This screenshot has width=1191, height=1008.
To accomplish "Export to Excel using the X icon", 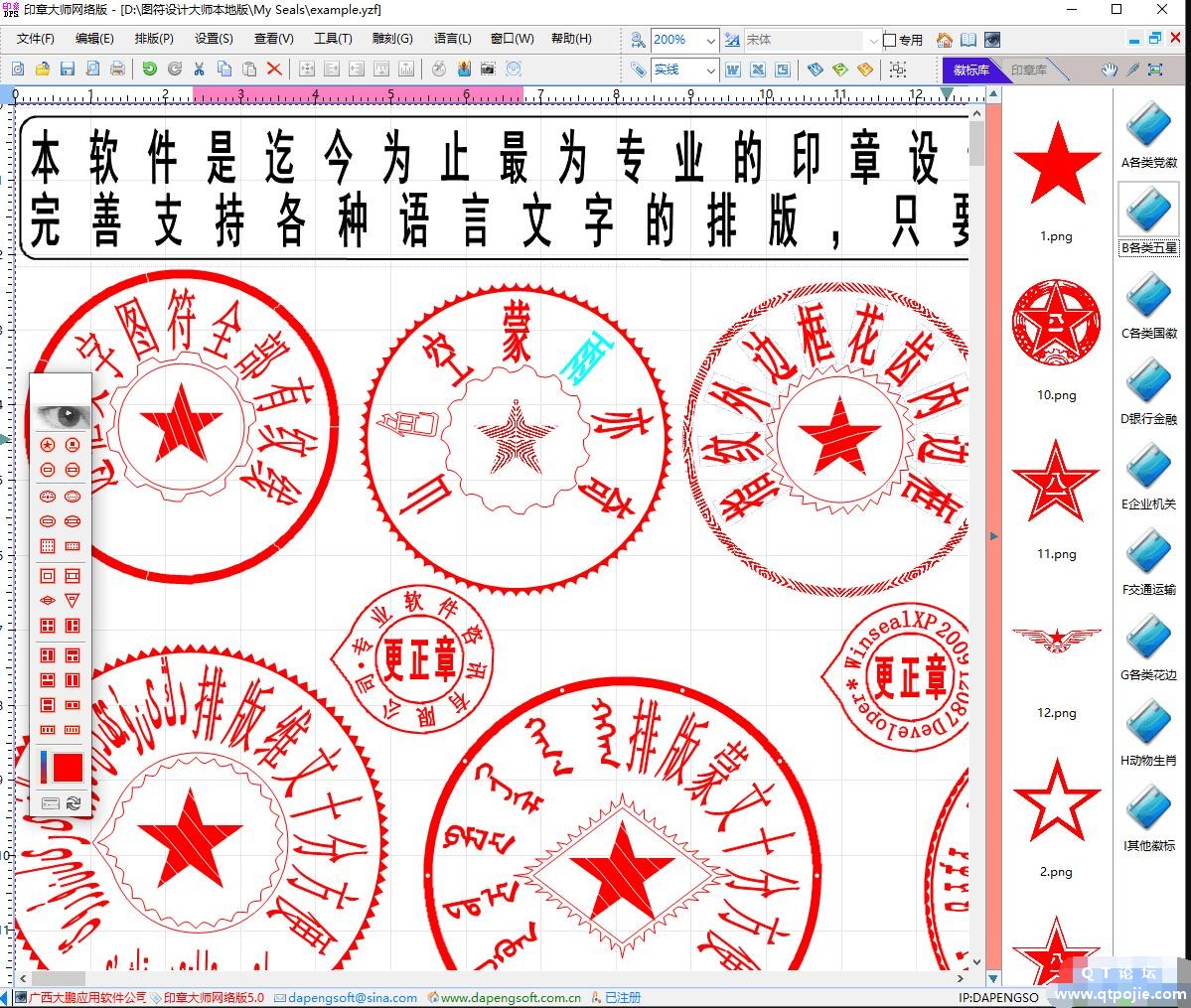I will click(x=758, y=70).
